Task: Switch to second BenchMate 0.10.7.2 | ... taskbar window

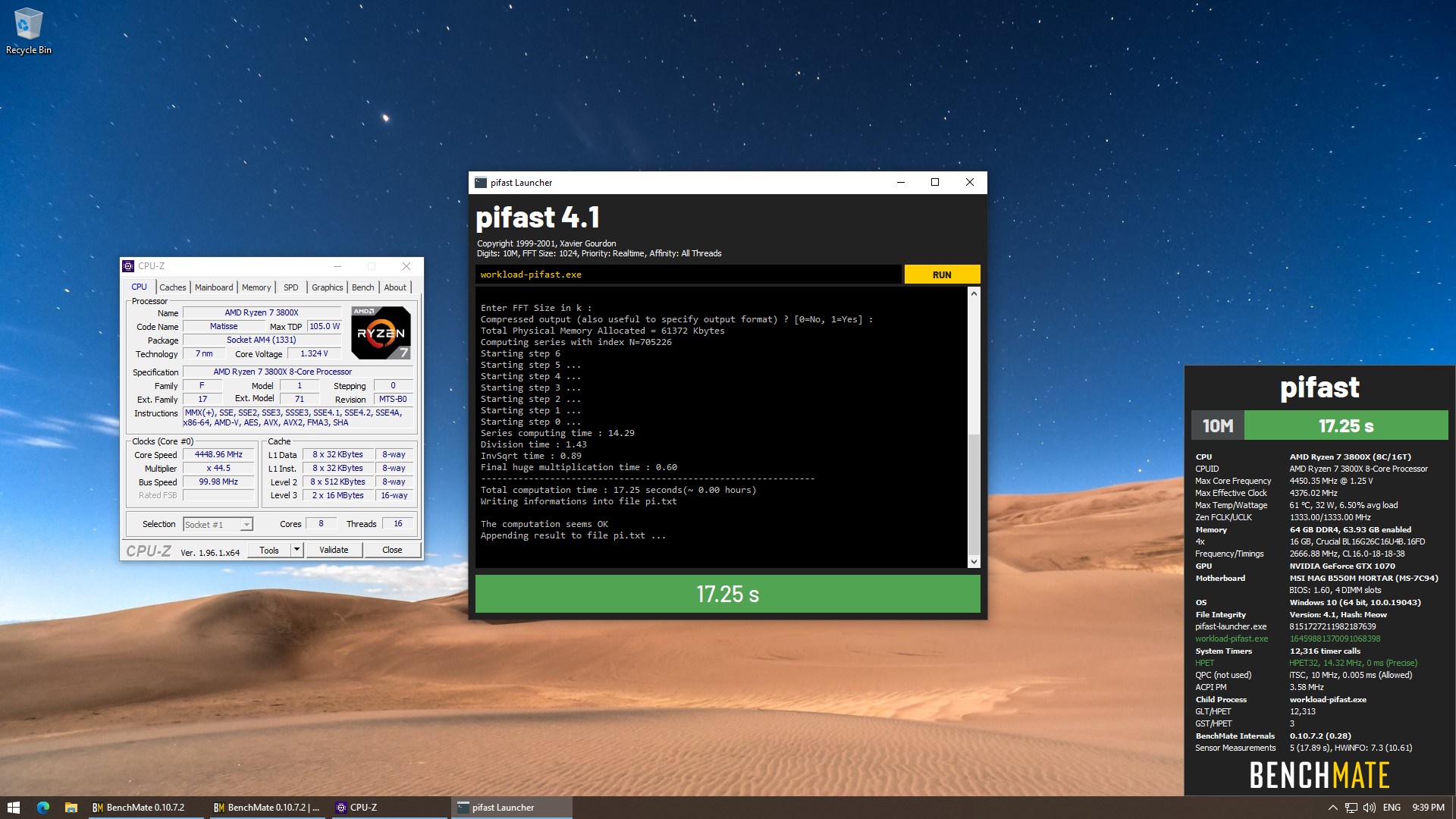Action: click(267, 808)
